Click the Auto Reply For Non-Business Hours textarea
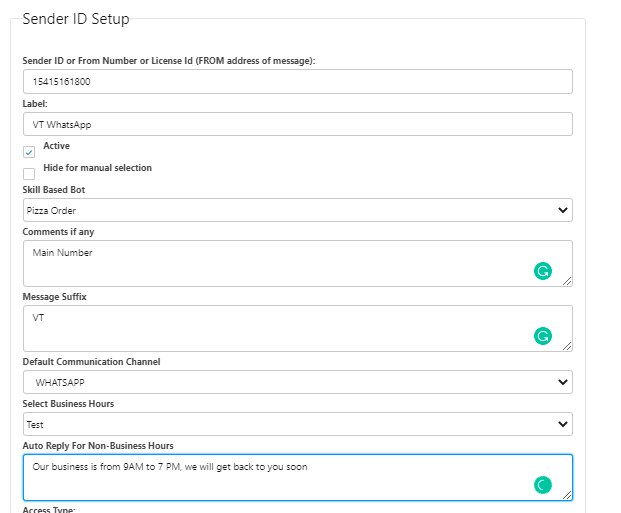This screenshot has width=621, height=513. (x=270, y=477)
